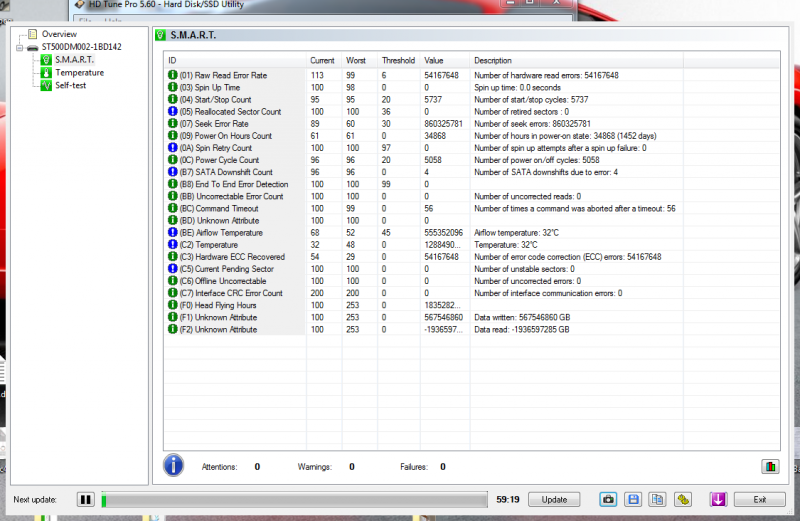Click the copy to clipboard icon
This screenshot has width=800, height=521.
pos(657,499)
